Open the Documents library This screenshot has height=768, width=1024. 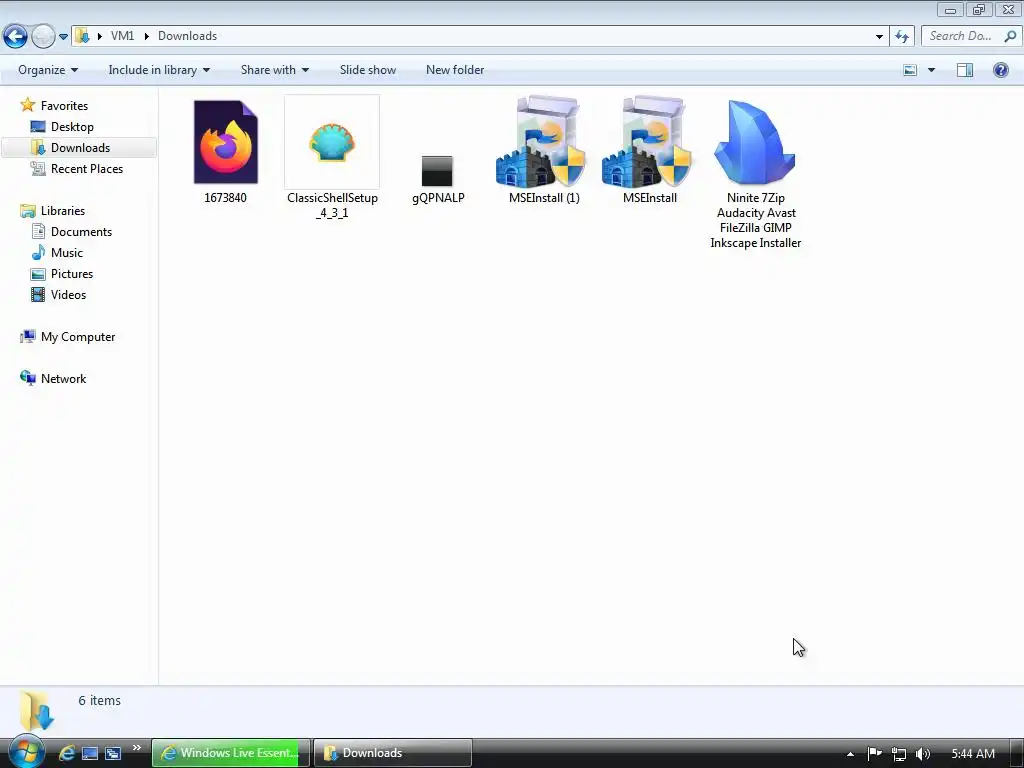click(x=81, y=232)
